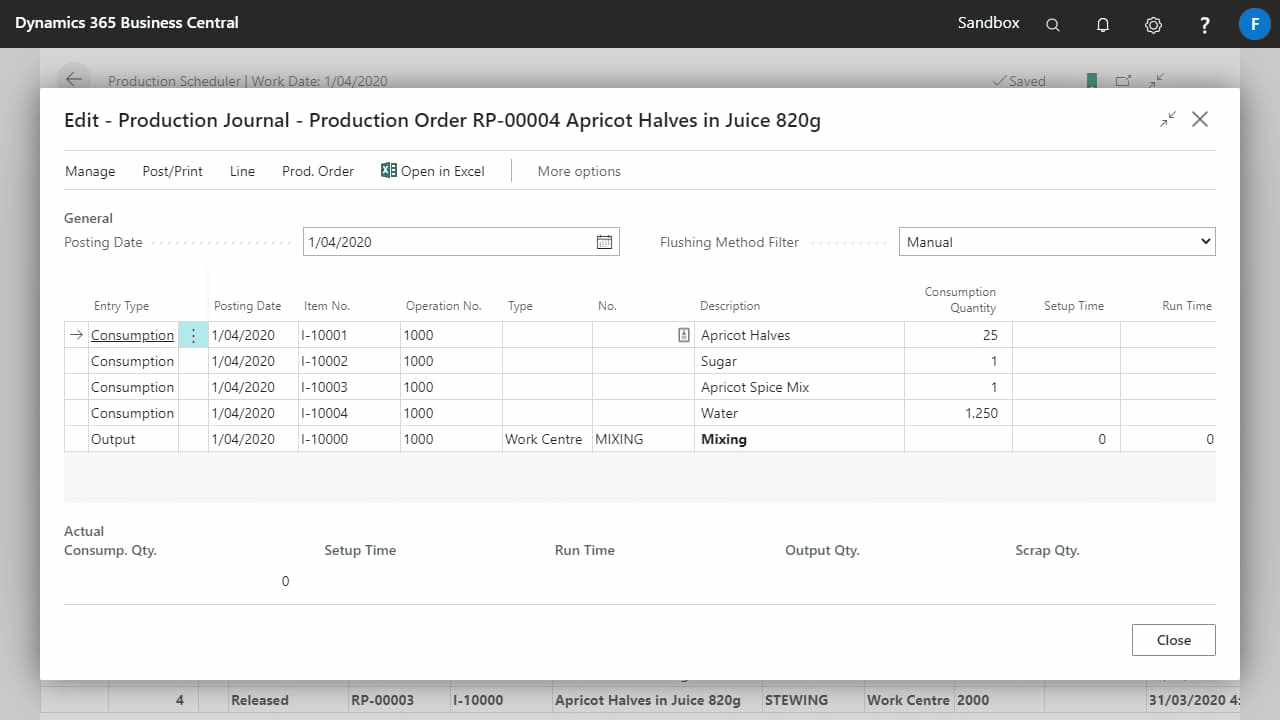The image size is (1280, 720).
Task: Click Open in Excel label
Action: 443,171
